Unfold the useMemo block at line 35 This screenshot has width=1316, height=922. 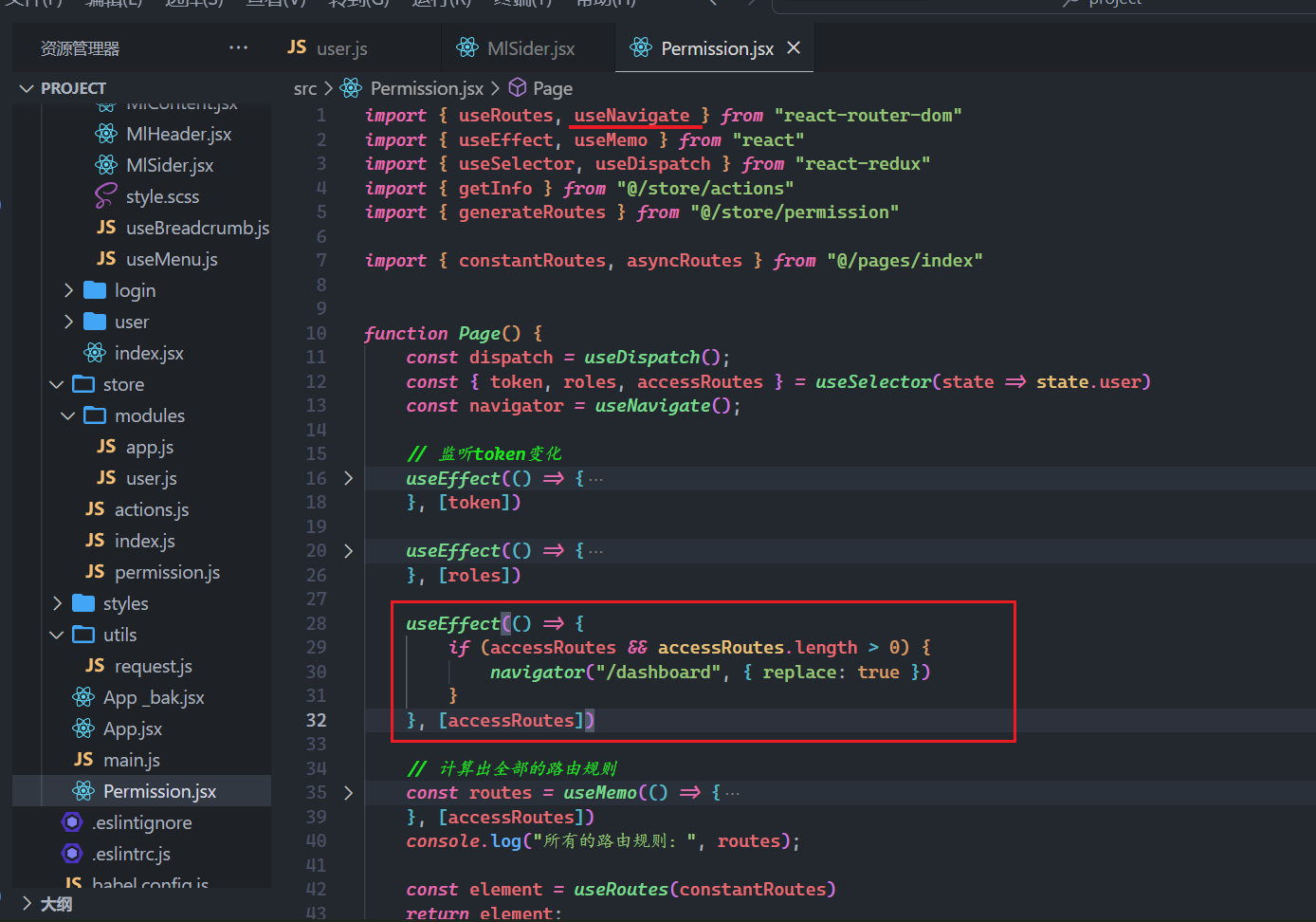pos(348,792)
